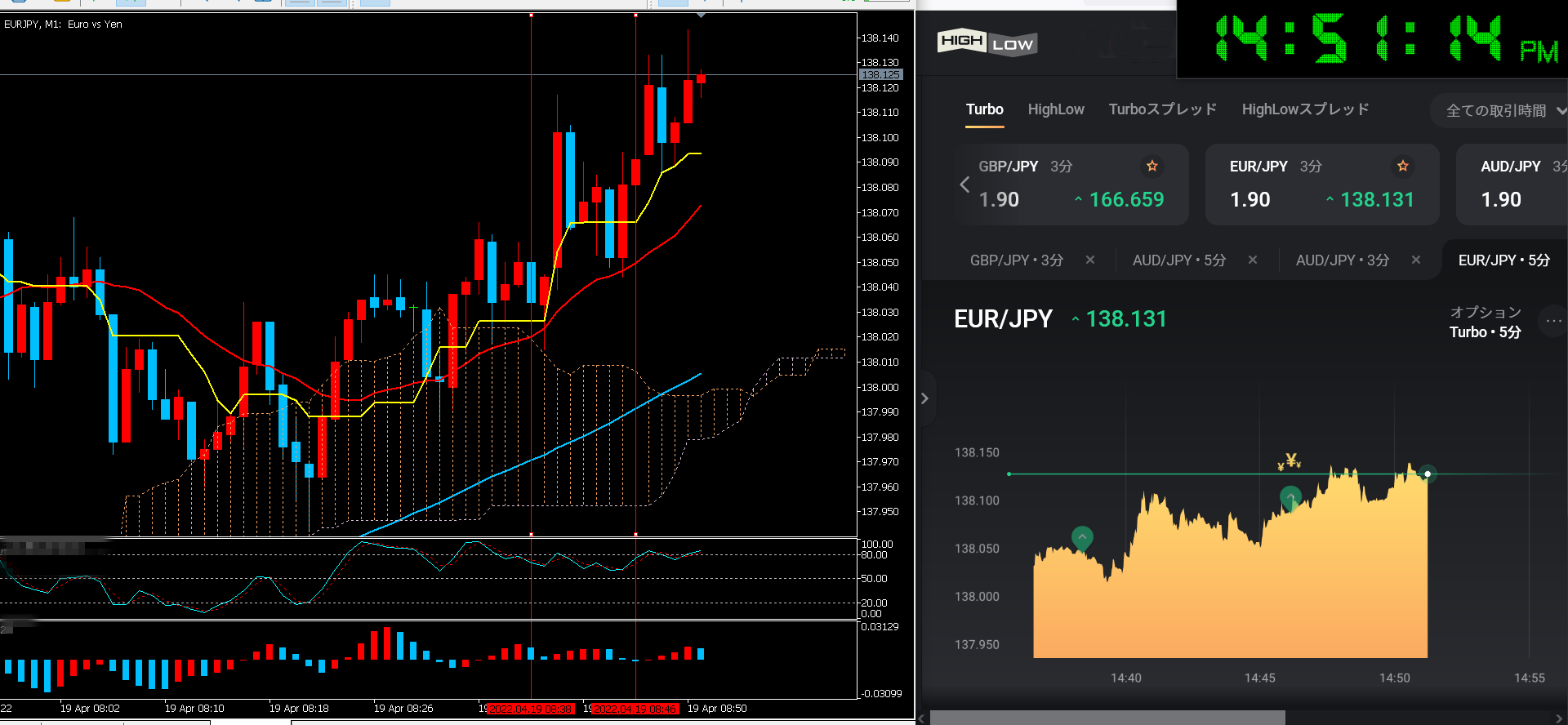
Task: Click the HighLow logo
Action: [987, 42]
